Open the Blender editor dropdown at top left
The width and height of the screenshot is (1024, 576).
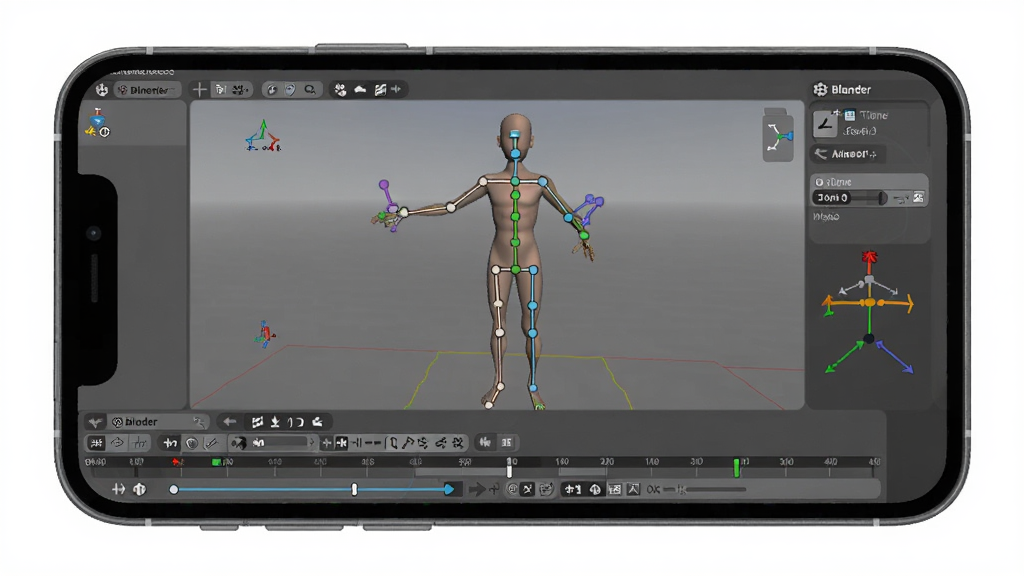point(148,90)
